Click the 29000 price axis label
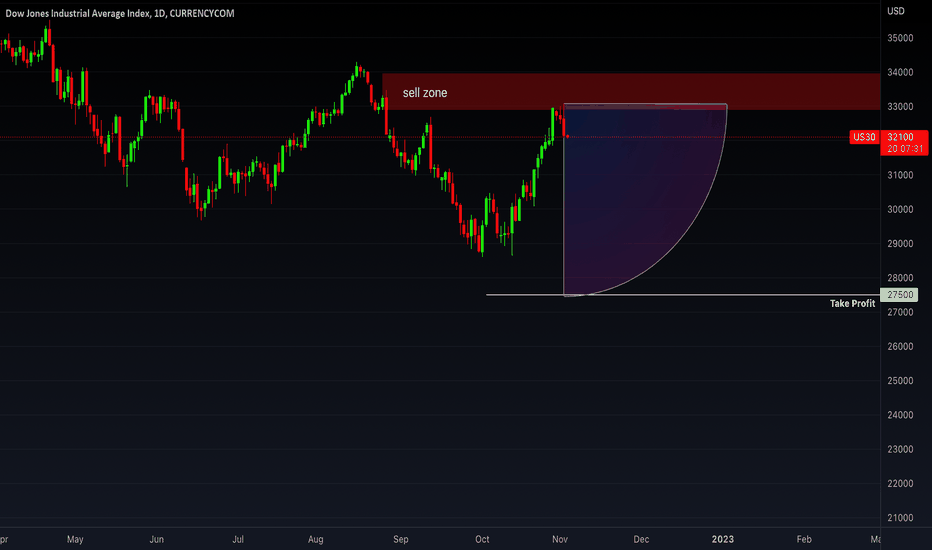Viewport: 932px width, 550px height. pos(900,244)
